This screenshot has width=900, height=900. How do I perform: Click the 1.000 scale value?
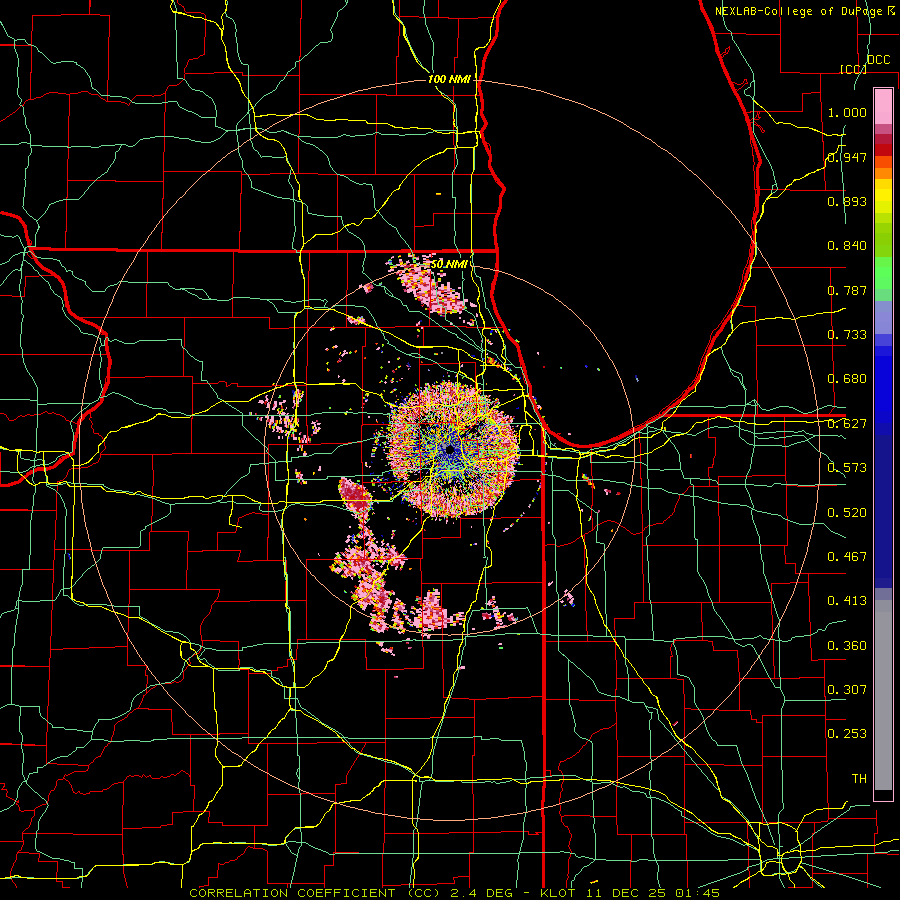pyautogui.click(x=847, y=112)
